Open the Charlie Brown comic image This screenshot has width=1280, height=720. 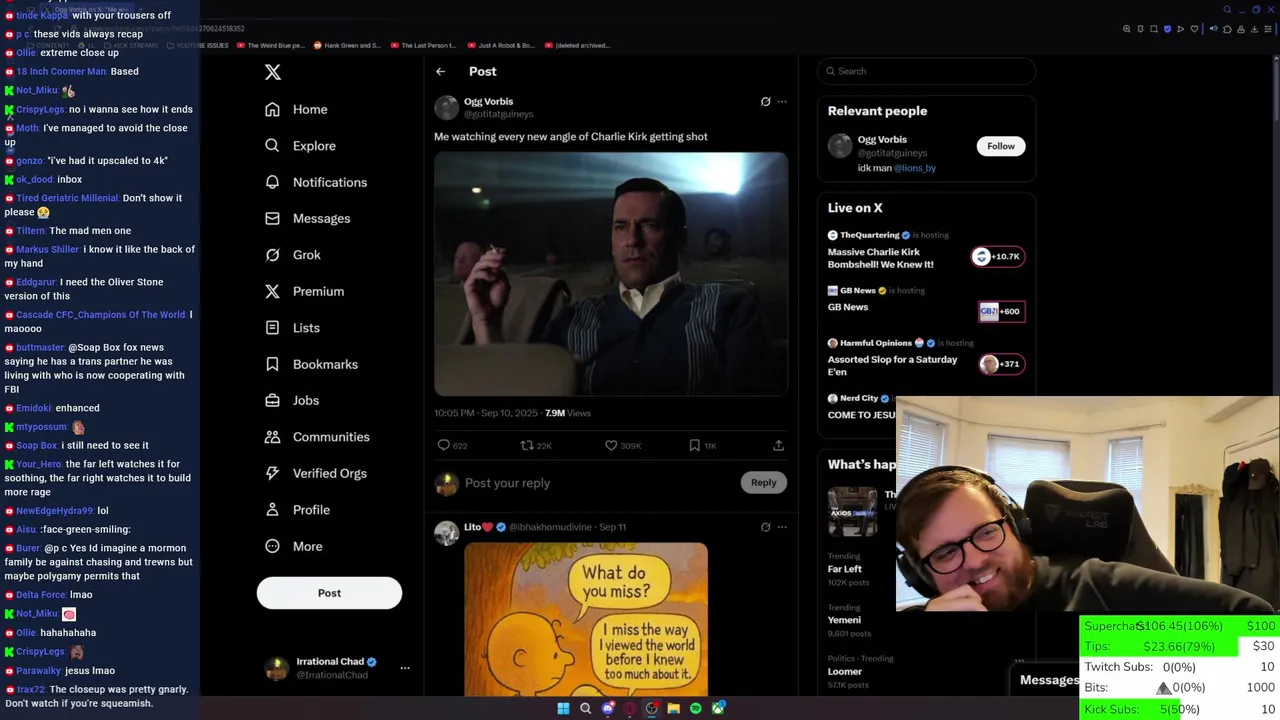click(586, 619)
